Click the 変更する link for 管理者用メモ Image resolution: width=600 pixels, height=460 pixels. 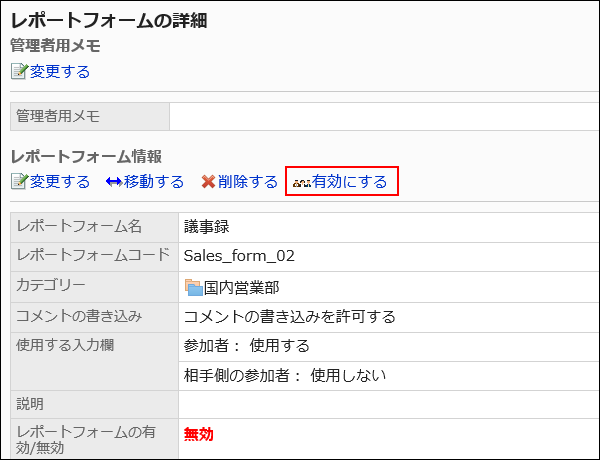[59, 71]
